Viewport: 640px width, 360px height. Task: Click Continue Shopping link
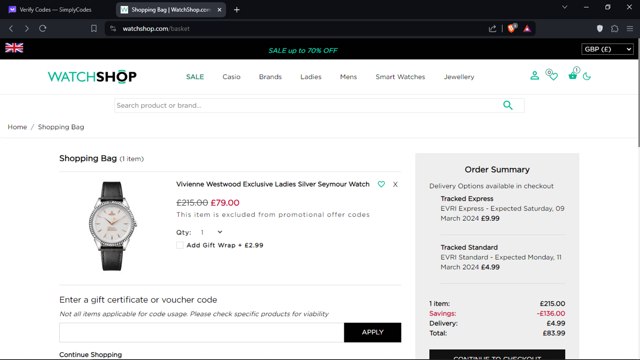pos(91,354)
